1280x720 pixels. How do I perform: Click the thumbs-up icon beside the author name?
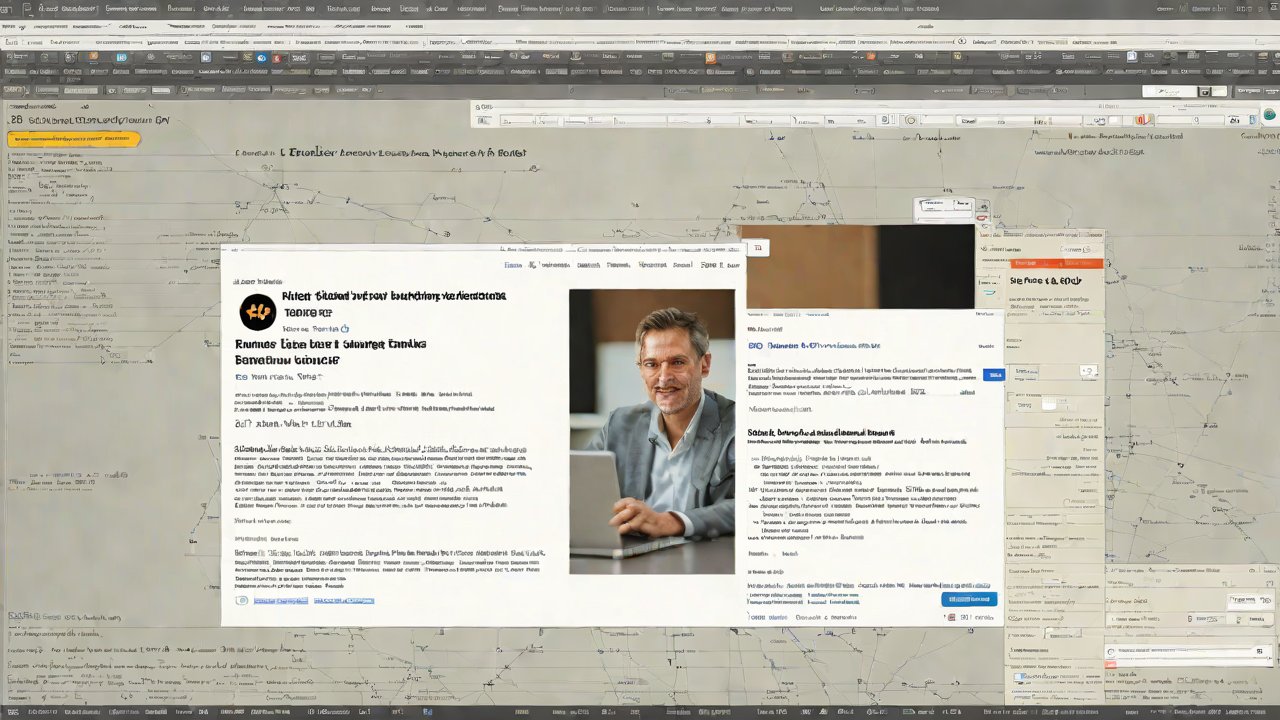pos(345,328)
